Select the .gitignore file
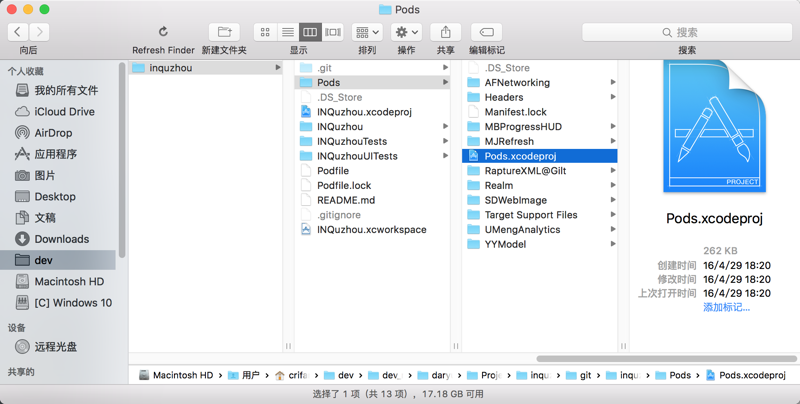The image size is (800, 404). tap(372, 215)
